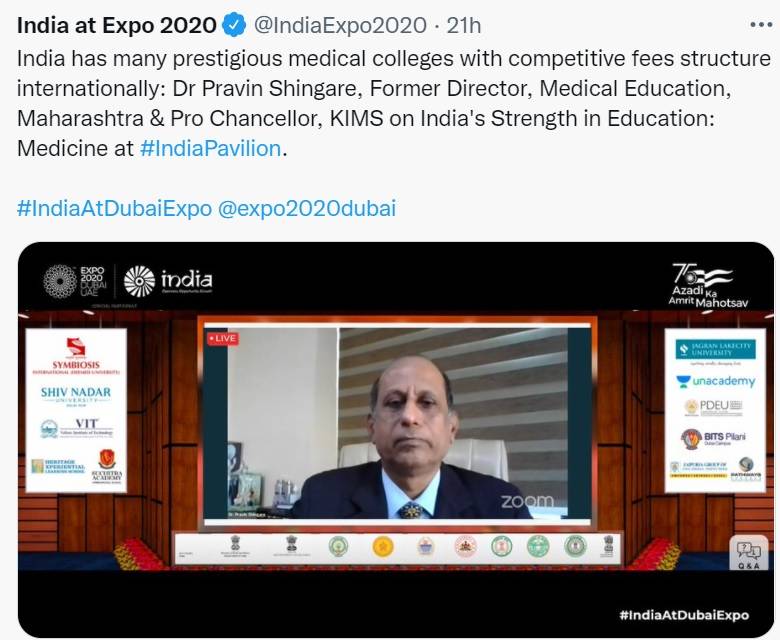Click the PDEU logo on right banner
This screenshot has width=780, height=640.
(x=714, y=407)
